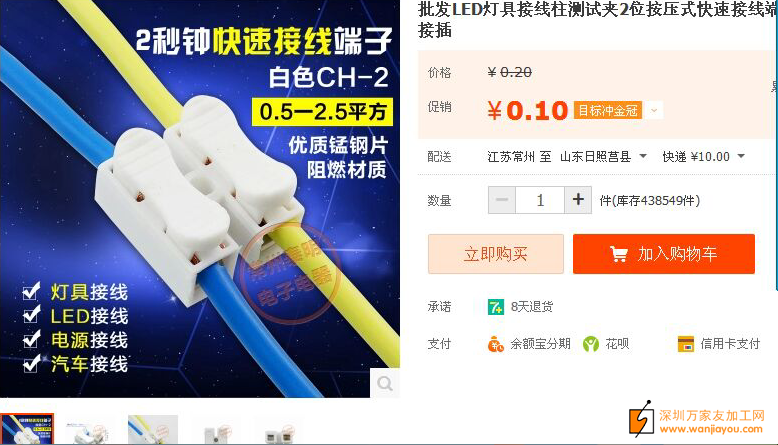778x445 pixels.
Task: Click the quantity input field showing 1
Action: (540, 200)
